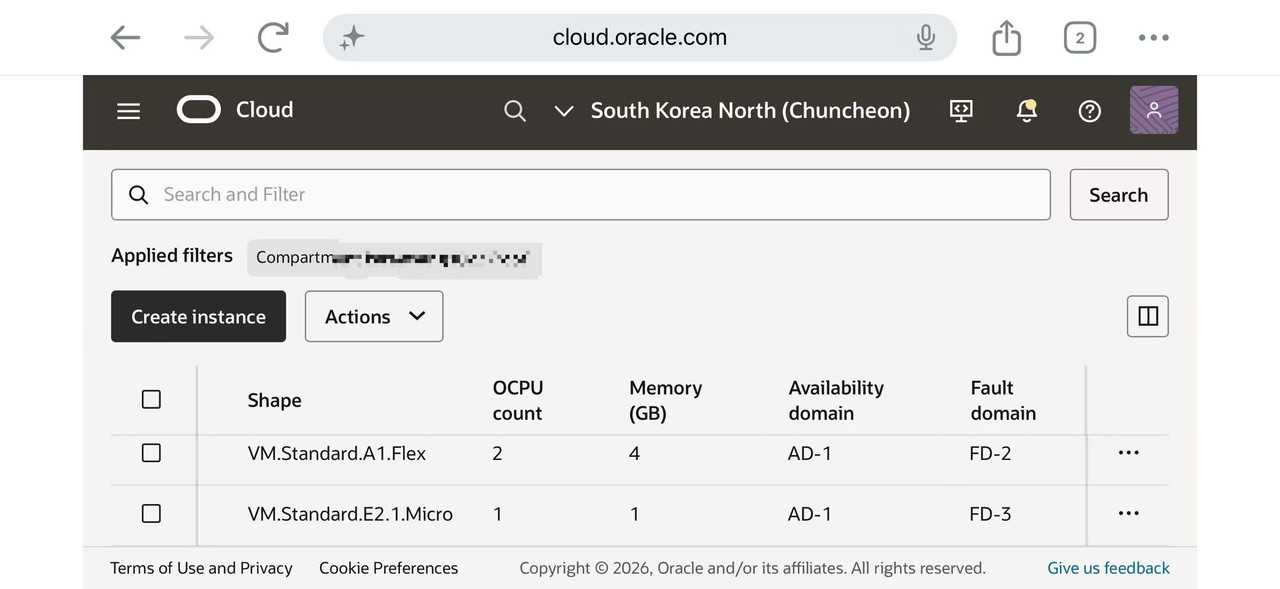Click the FD-2 fault domain cell
Viewport: 1280px width, 589px height.
(990, 453)
